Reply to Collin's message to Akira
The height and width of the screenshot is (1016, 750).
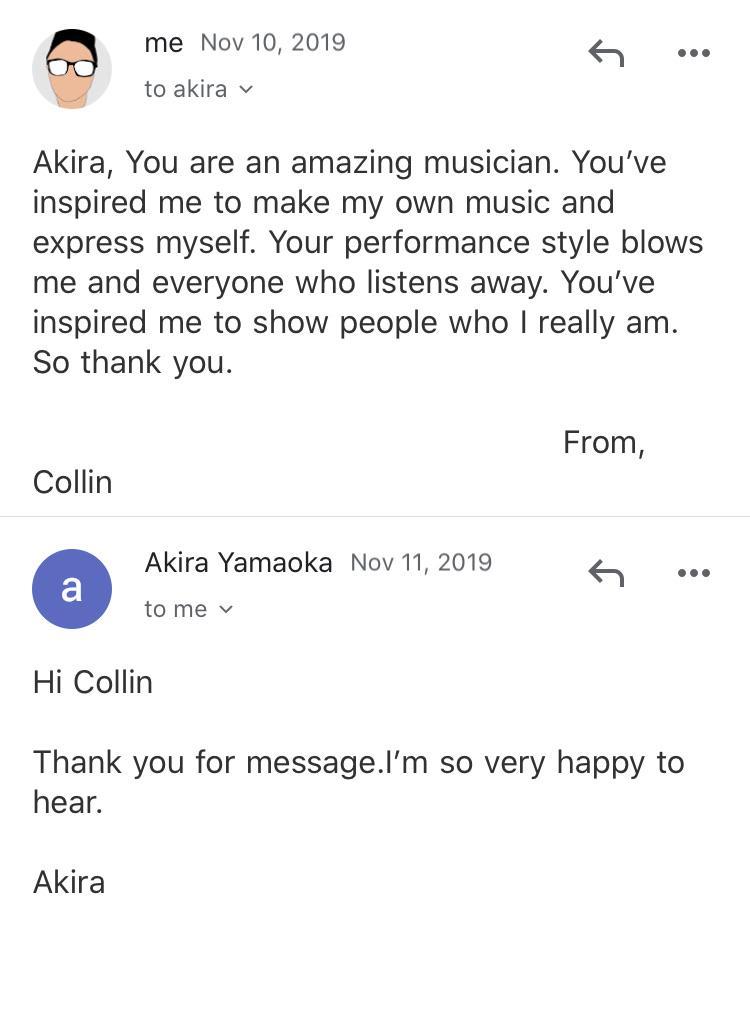pyautogui.click(x=606, y=52)
